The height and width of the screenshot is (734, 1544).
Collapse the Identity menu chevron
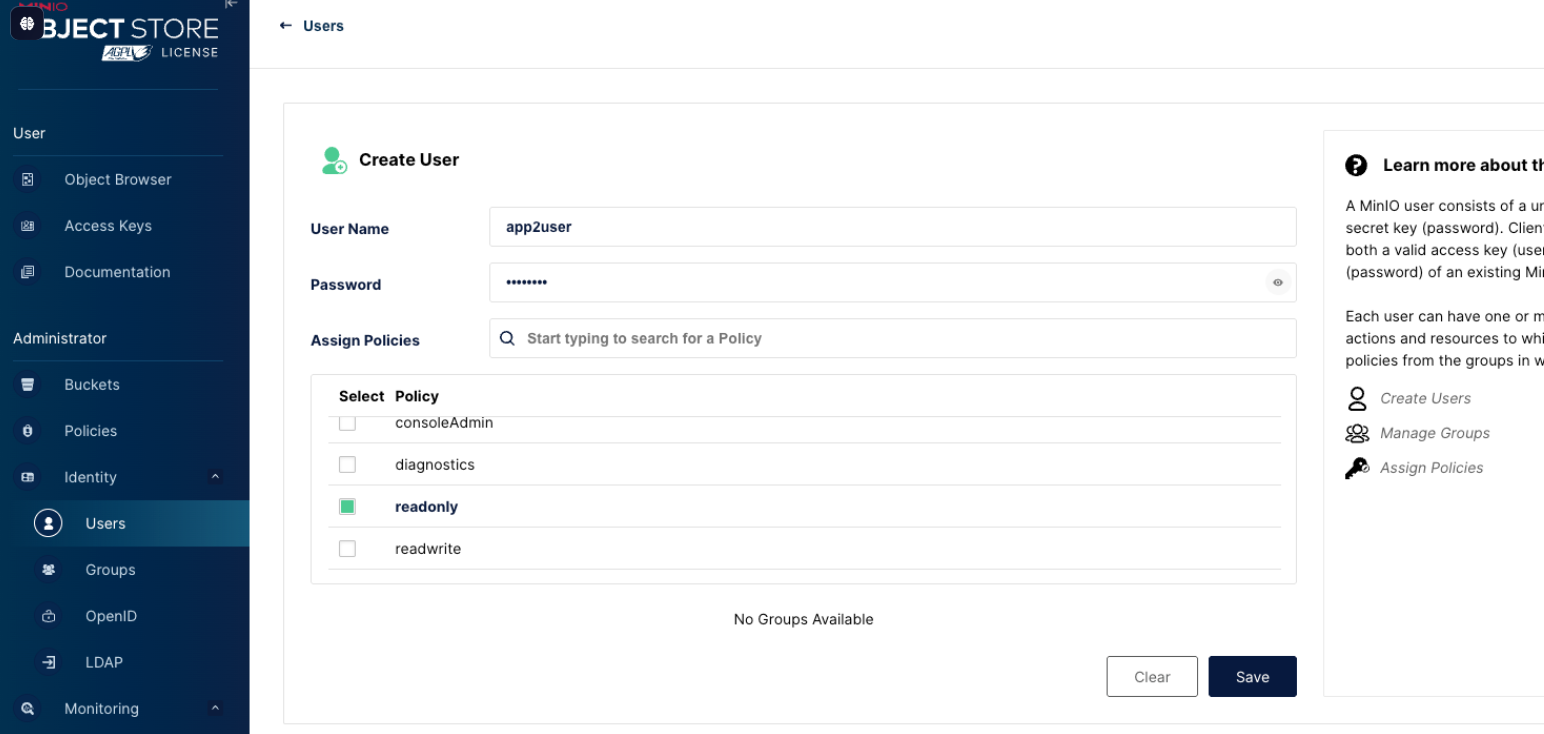[x=215, y=477]
